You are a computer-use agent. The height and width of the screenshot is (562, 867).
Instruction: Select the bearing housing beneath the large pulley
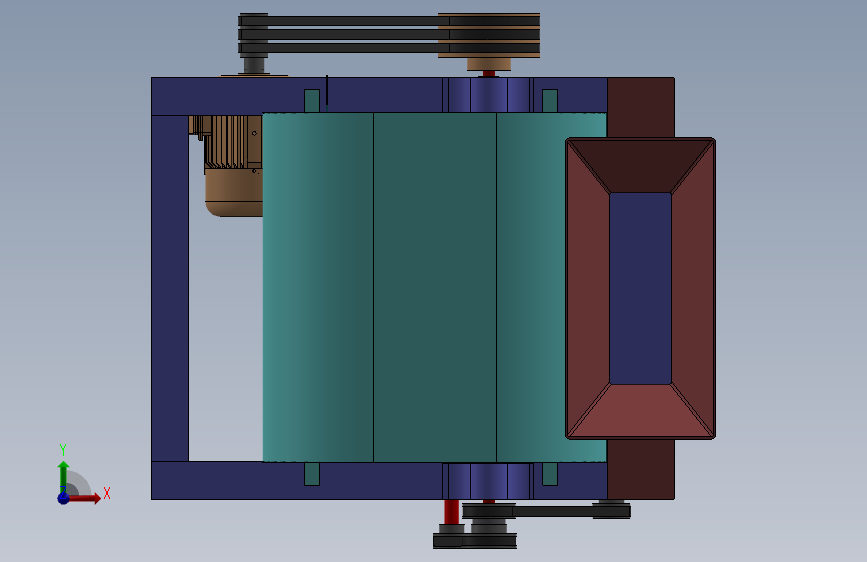pyautogui.click(x=489, y=95)
